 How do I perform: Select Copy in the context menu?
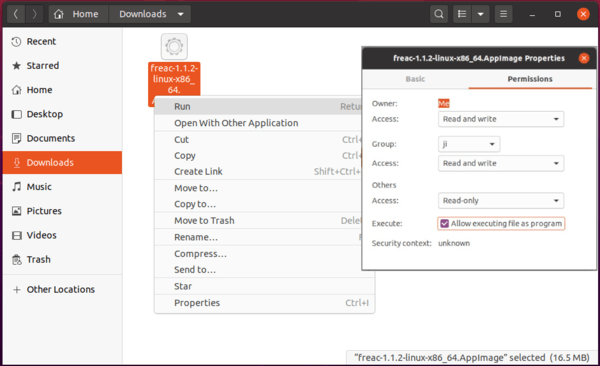click(x=258, y=156)
